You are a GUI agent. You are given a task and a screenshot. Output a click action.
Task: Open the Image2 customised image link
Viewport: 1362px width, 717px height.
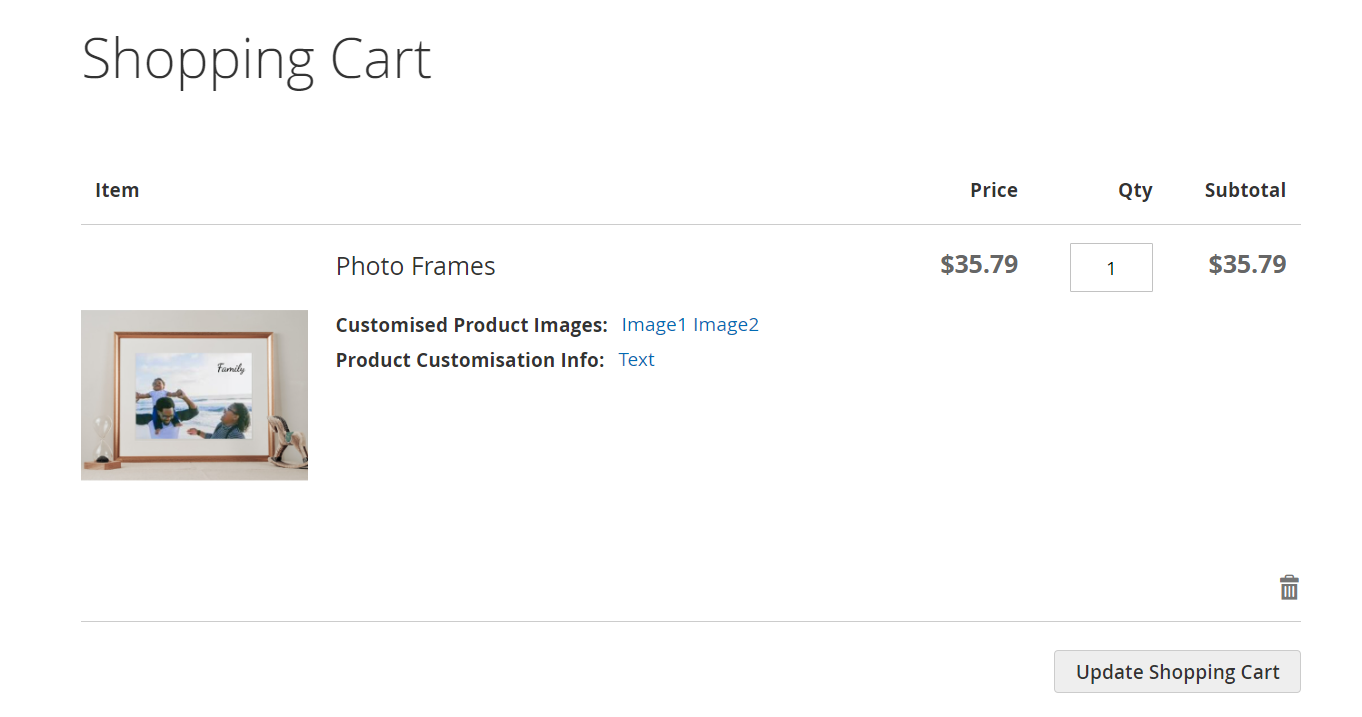(x=726, y=325)
